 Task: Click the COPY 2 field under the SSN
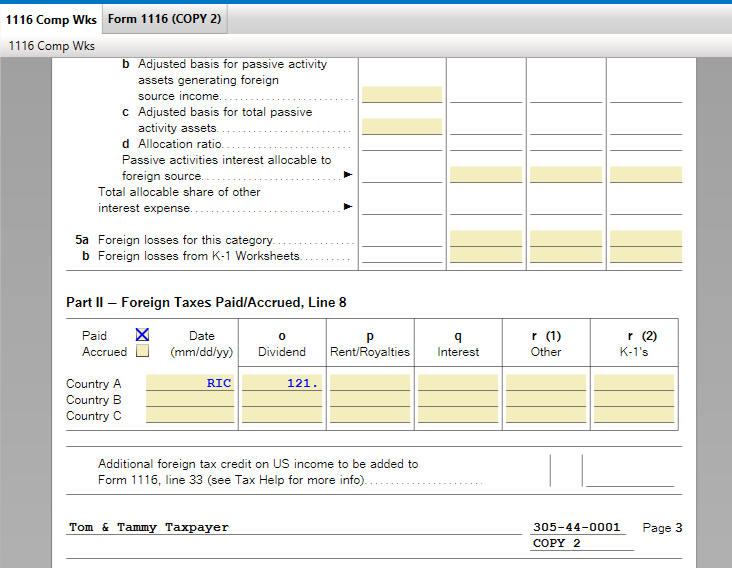[582, 543]
